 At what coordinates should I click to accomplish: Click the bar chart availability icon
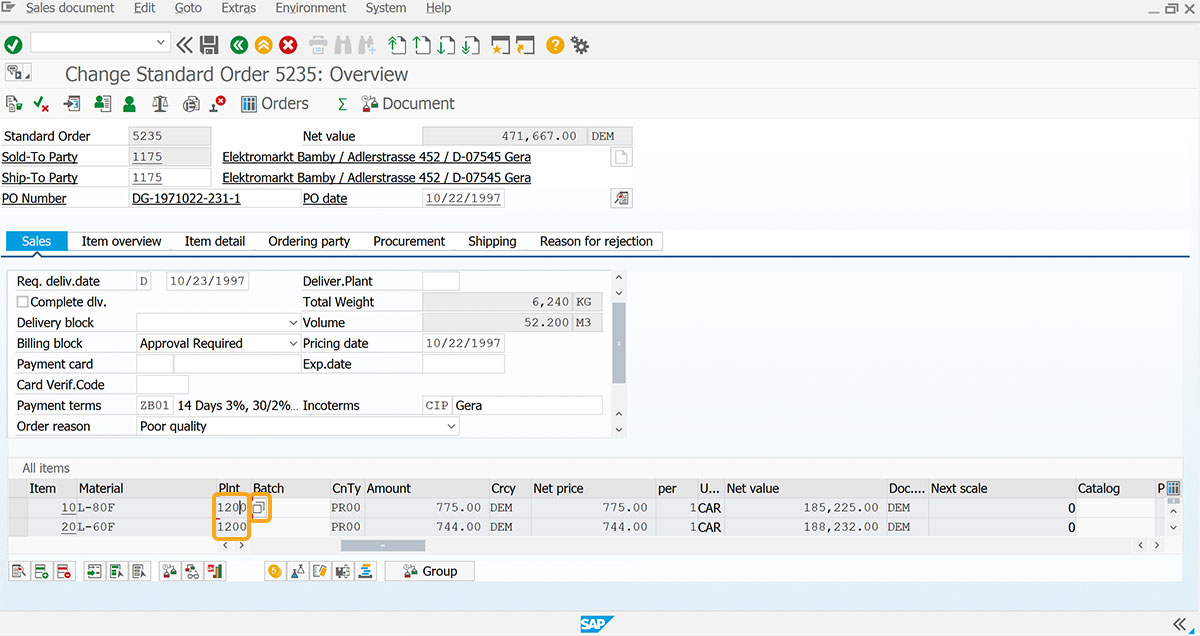click(215, 571)
